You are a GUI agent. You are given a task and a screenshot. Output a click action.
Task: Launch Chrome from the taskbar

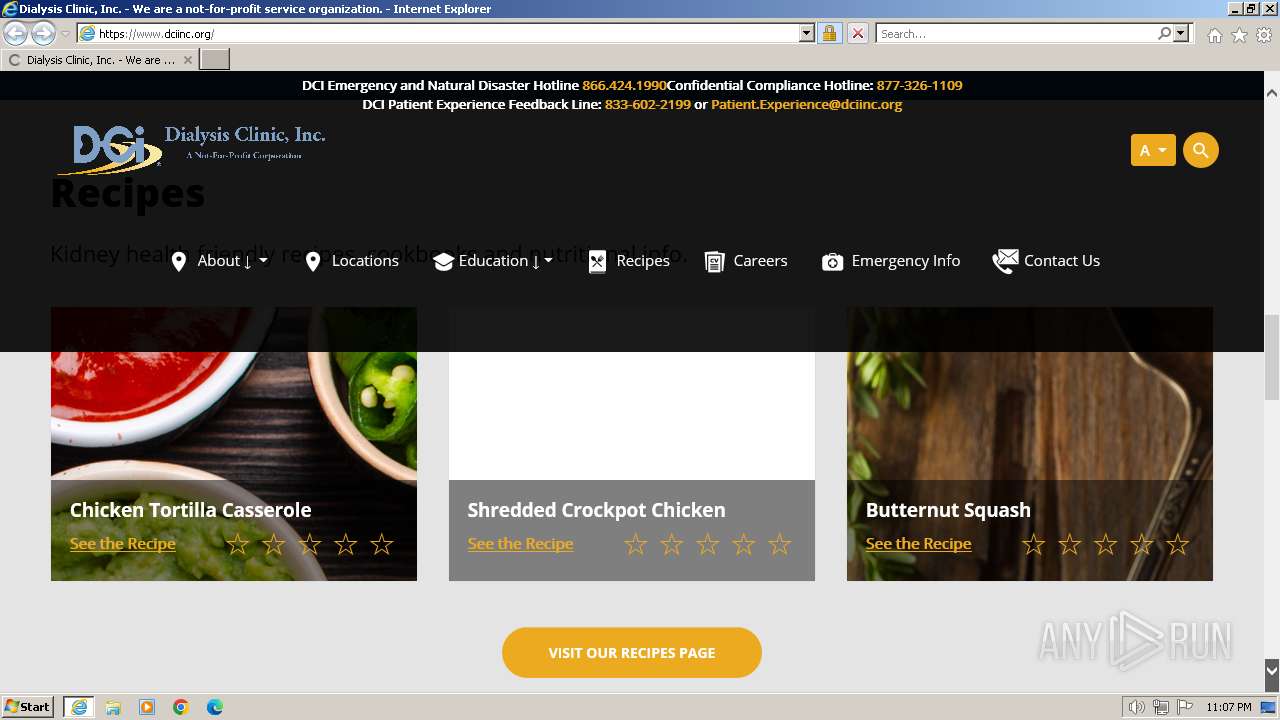(181, 707)
